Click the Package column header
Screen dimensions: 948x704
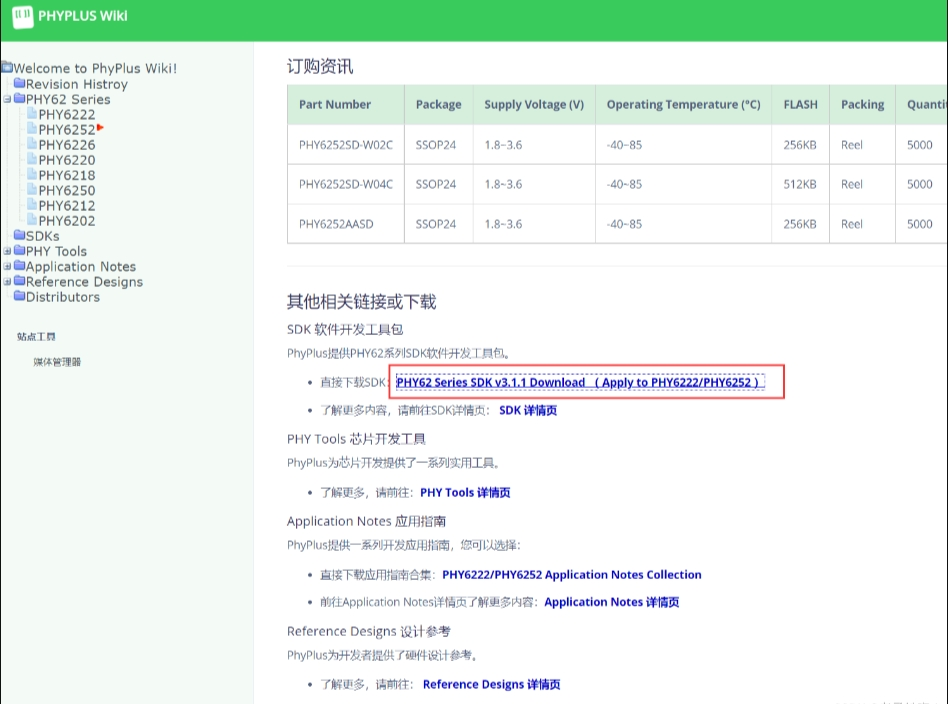pos(438,105)
